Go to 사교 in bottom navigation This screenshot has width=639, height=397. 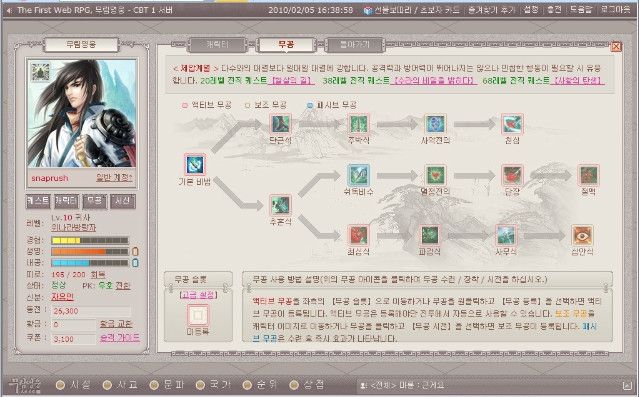pyautogui.click(x=120, y=384)
